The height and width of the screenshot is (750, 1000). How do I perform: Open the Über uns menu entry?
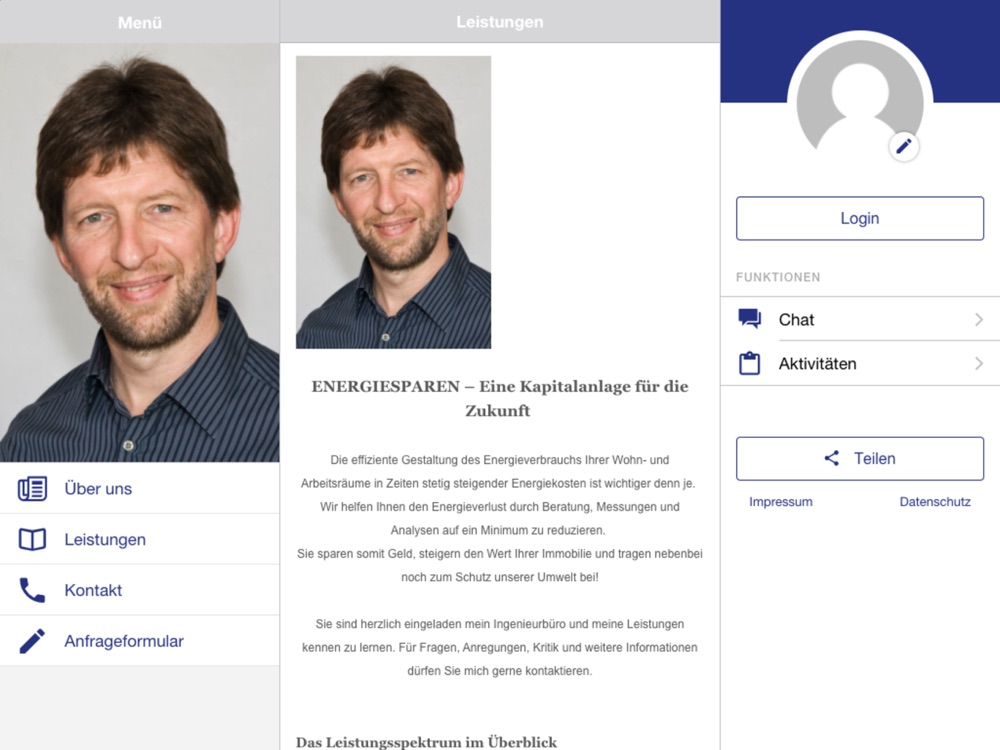click(140, 489)
